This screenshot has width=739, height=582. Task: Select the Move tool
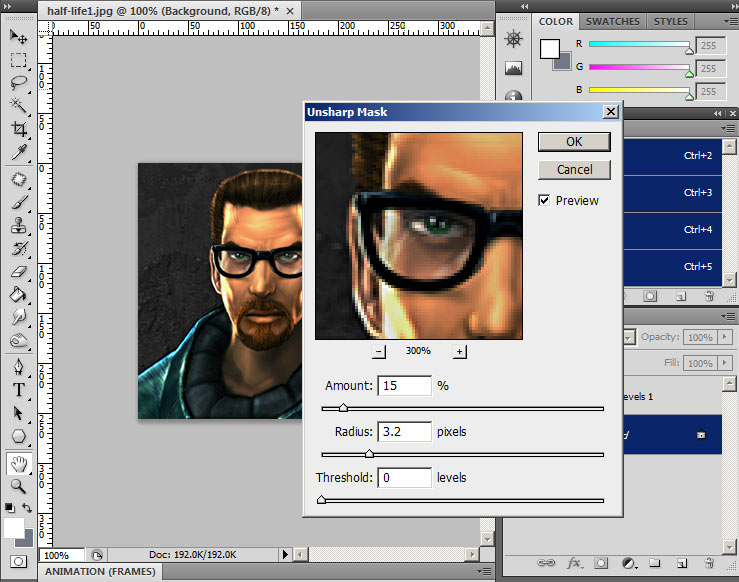point(18,37)
